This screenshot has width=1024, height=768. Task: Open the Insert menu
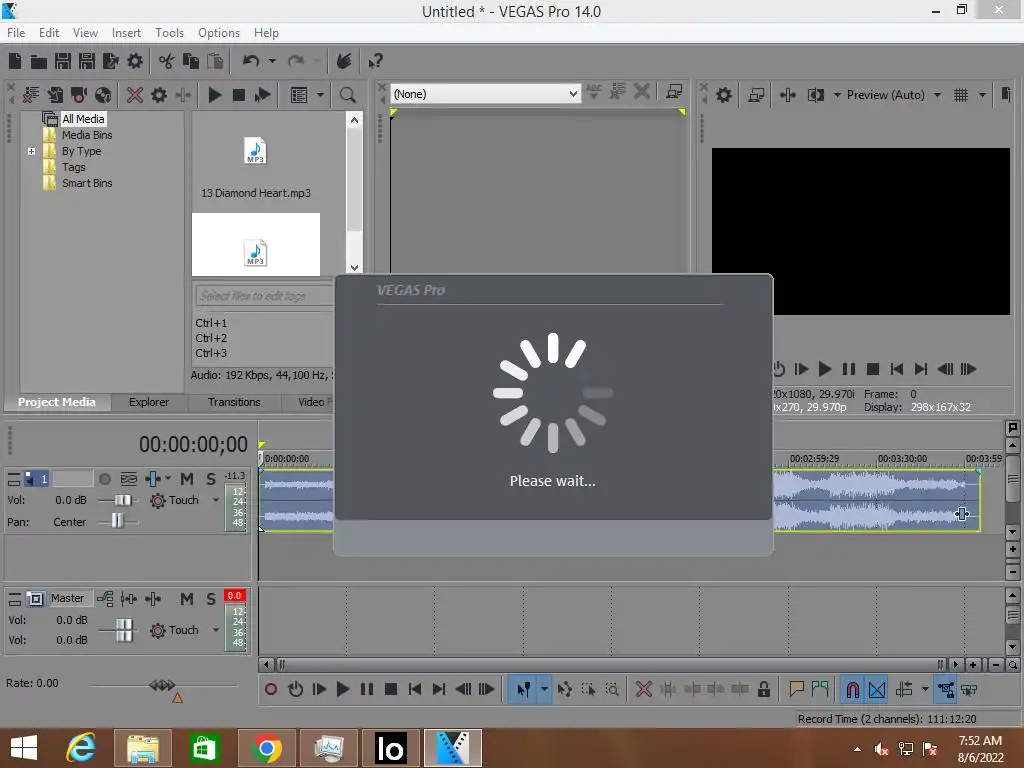[x=126, y=33]
